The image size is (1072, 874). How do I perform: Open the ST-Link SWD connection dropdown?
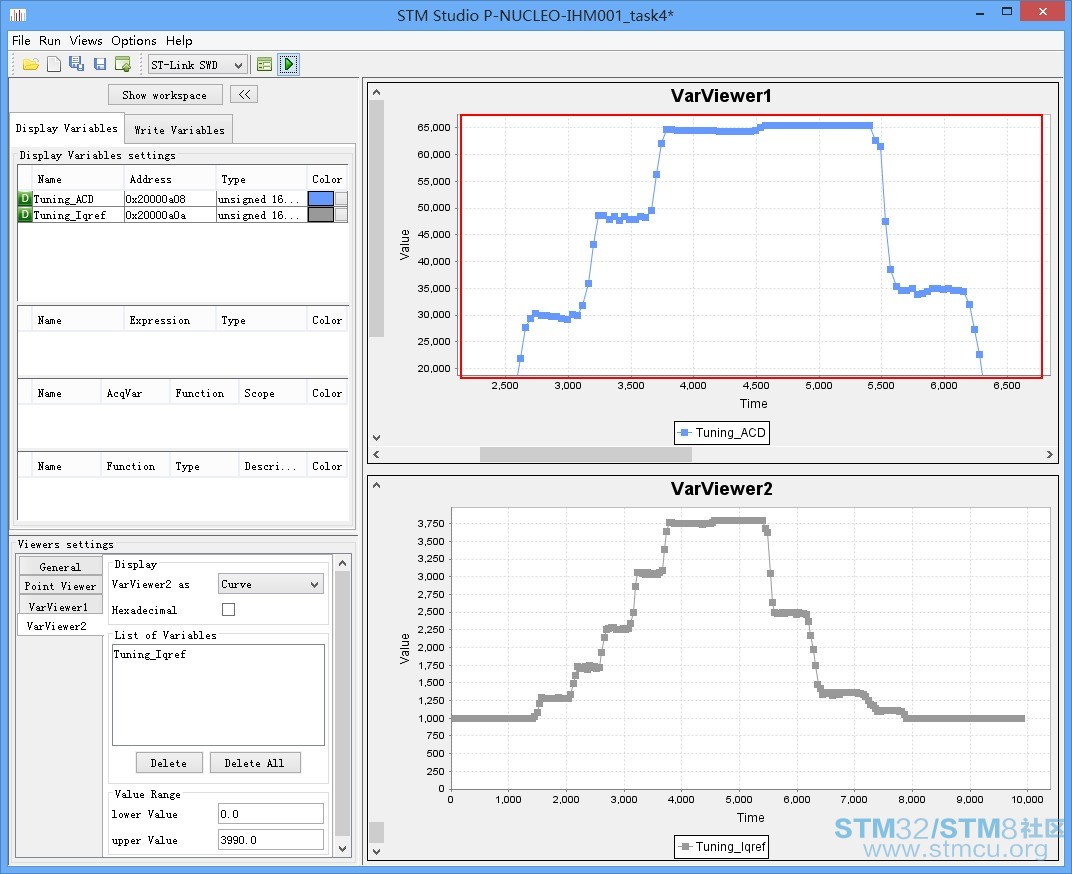tap(198, 65)
